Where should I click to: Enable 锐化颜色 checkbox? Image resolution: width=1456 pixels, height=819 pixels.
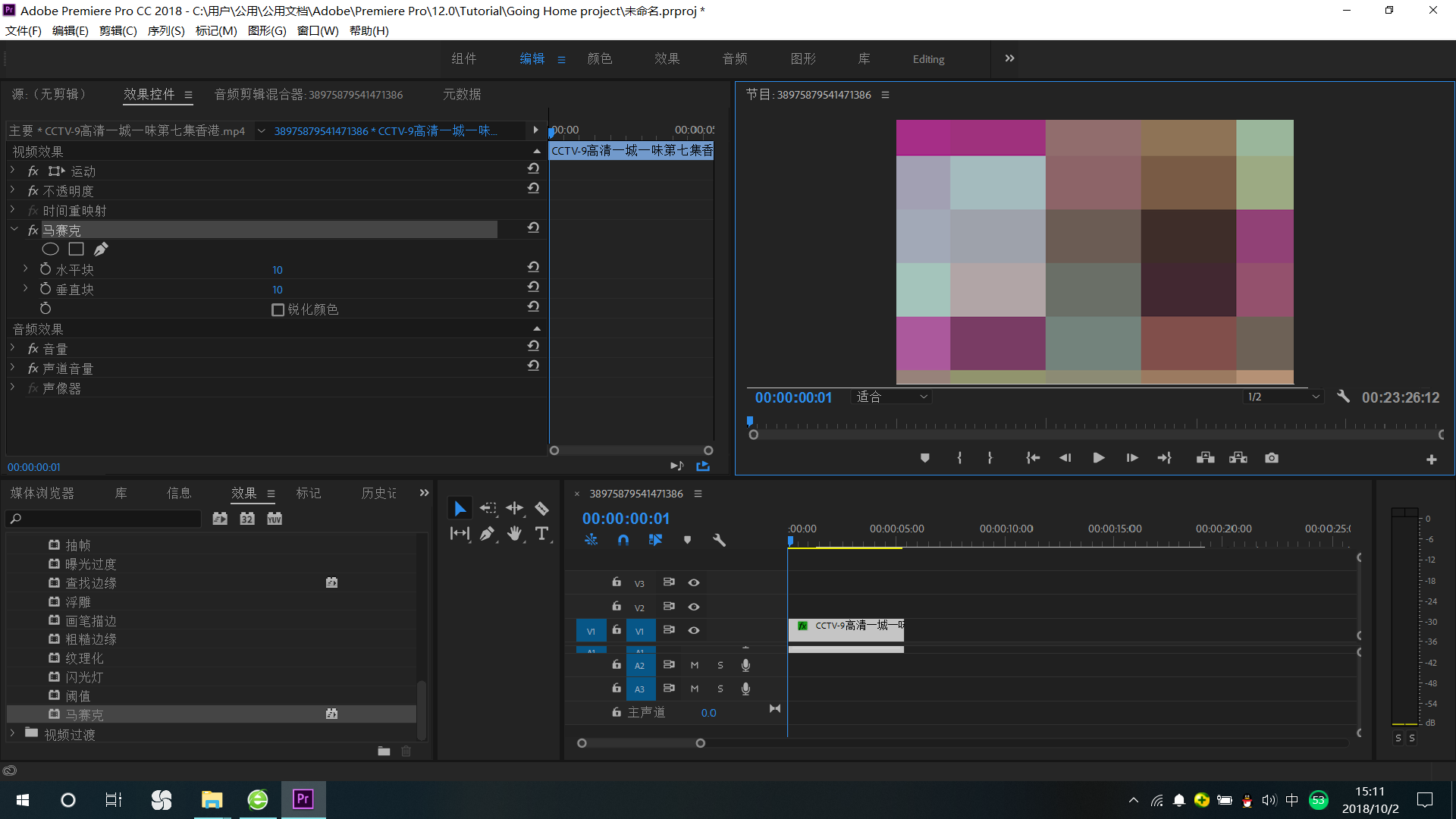click(278, 309)
